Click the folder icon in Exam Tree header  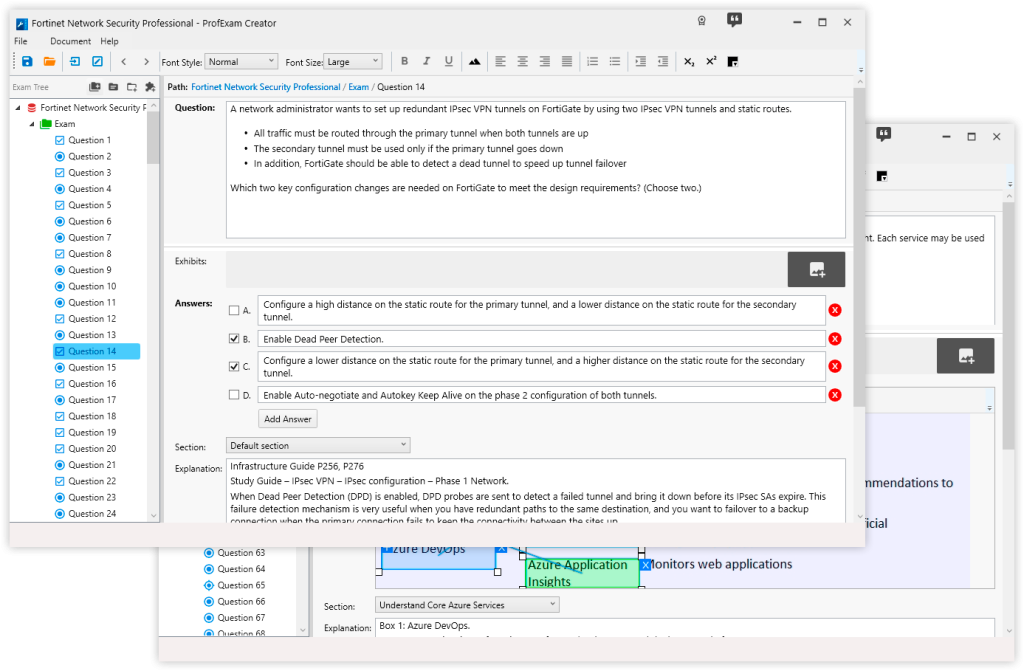[x=113, y=87]
